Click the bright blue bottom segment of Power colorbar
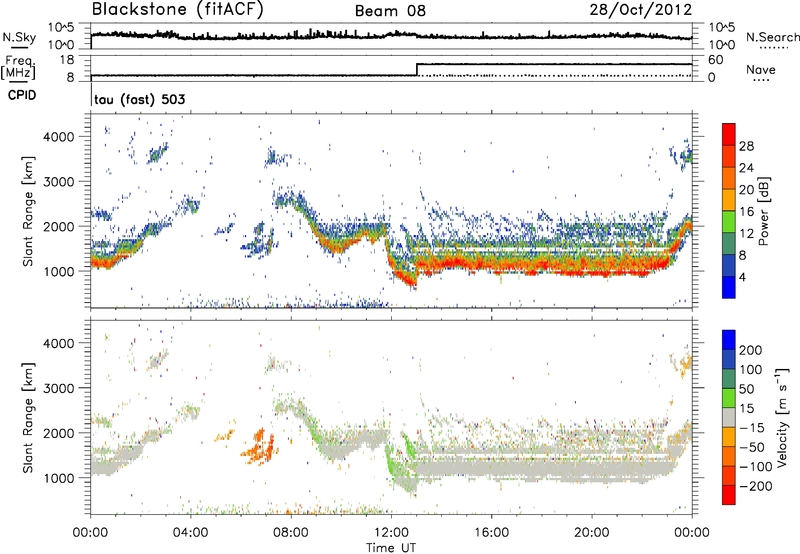Screen dimensions: 800x554 pos(729,288)
